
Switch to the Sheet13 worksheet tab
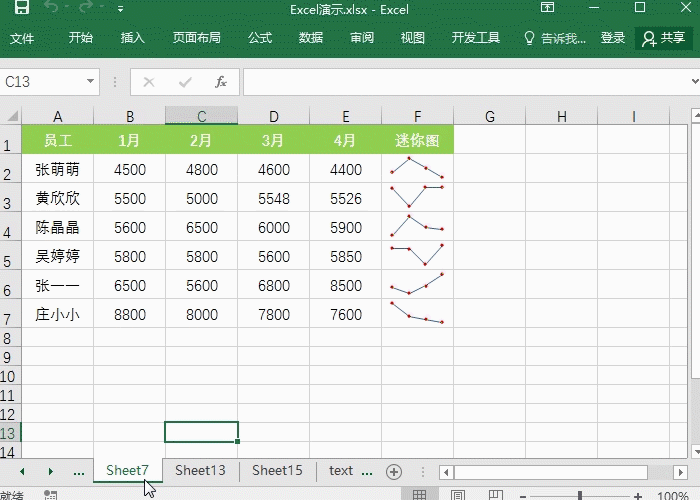pyautogui.click(x=200, y=470)
